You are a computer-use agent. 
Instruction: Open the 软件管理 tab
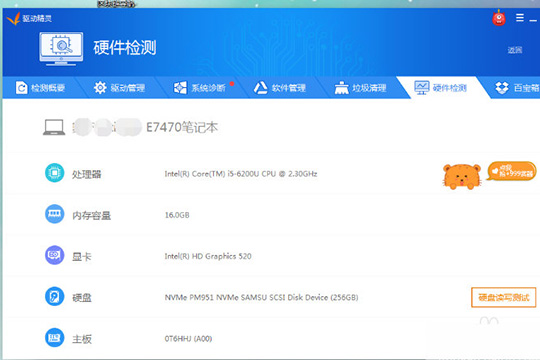(280, 88)
